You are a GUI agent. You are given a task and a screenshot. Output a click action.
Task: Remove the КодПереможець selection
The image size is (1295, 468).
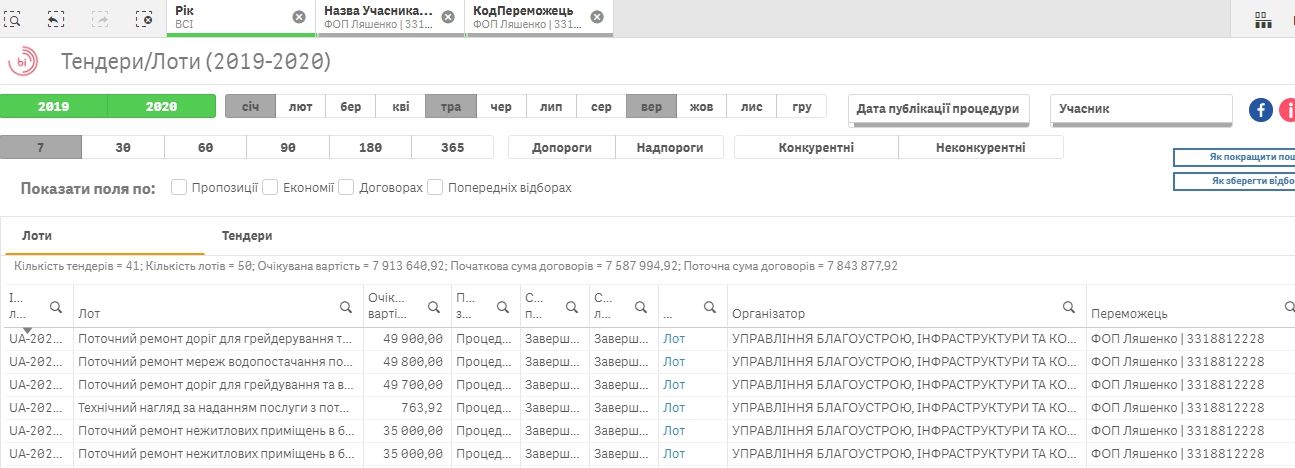[597, 17]
